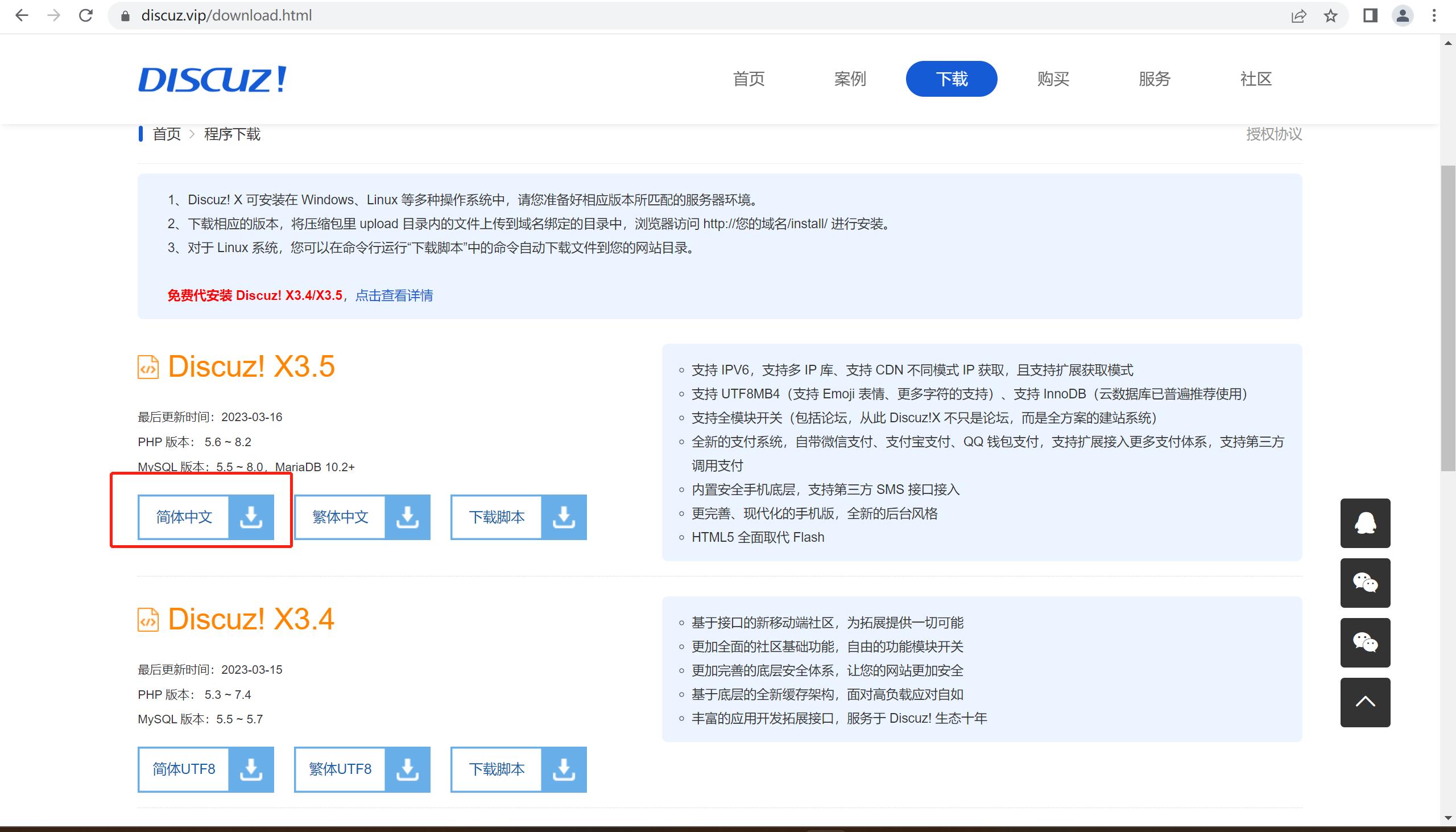The height and width of the screenshot is (832, 1456).
Task: Open X3.5 下载脚本 button
Action: tap(519, 517)
